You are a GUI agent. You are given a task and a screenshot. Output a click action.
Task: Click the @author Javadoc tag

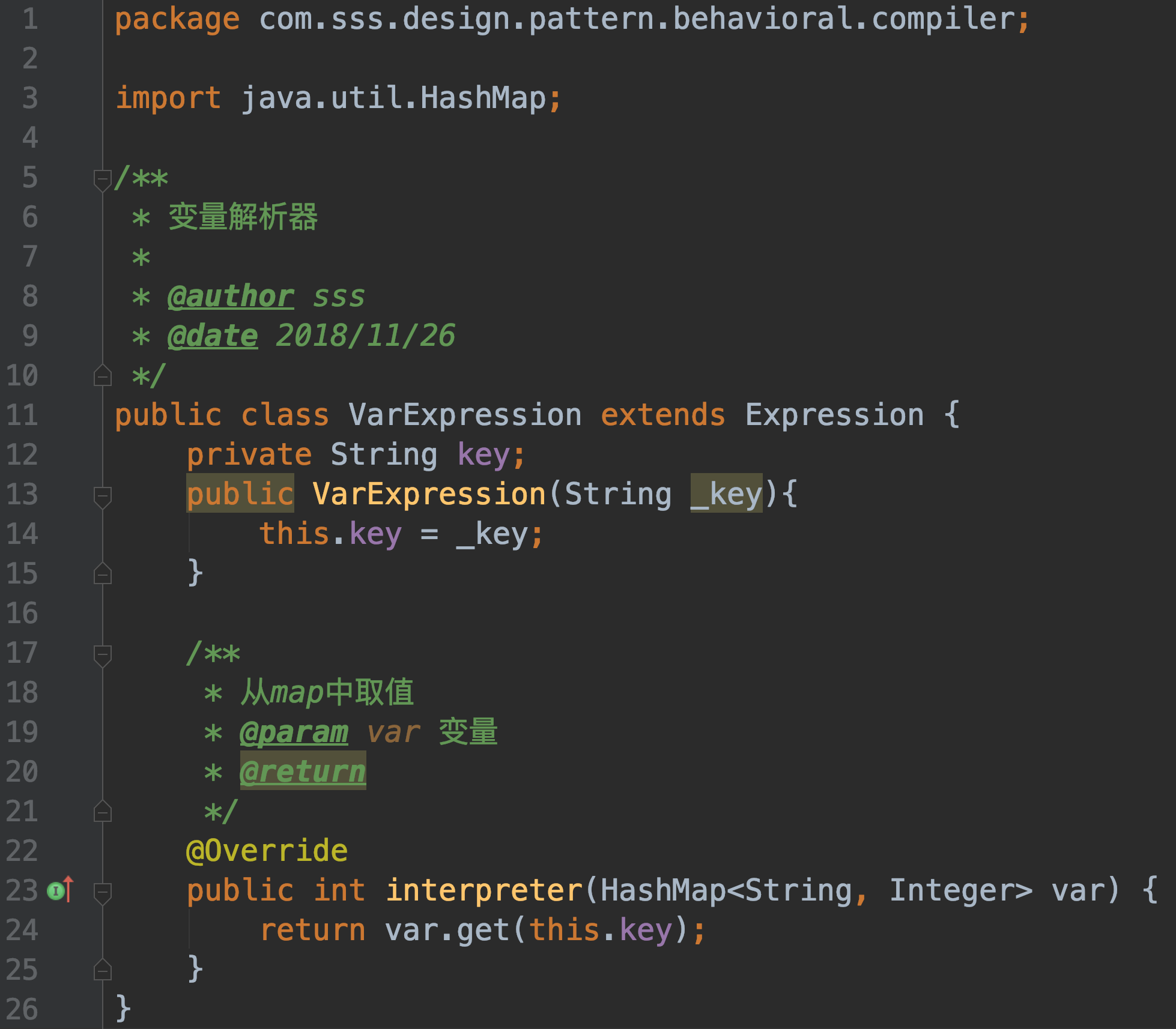(231, 297)
